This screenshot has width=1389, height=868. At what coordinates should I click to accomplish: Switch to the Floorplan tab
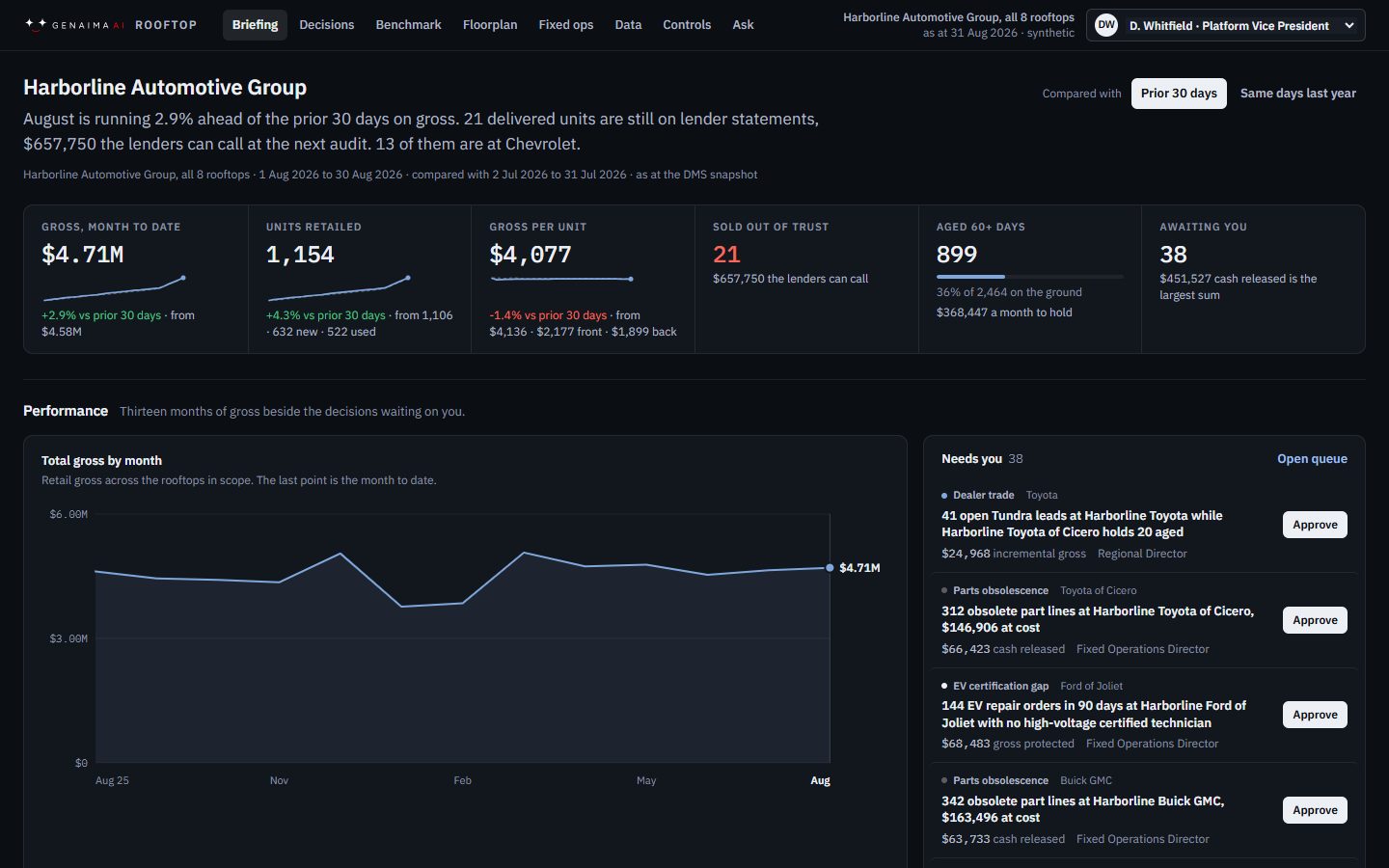490,25
